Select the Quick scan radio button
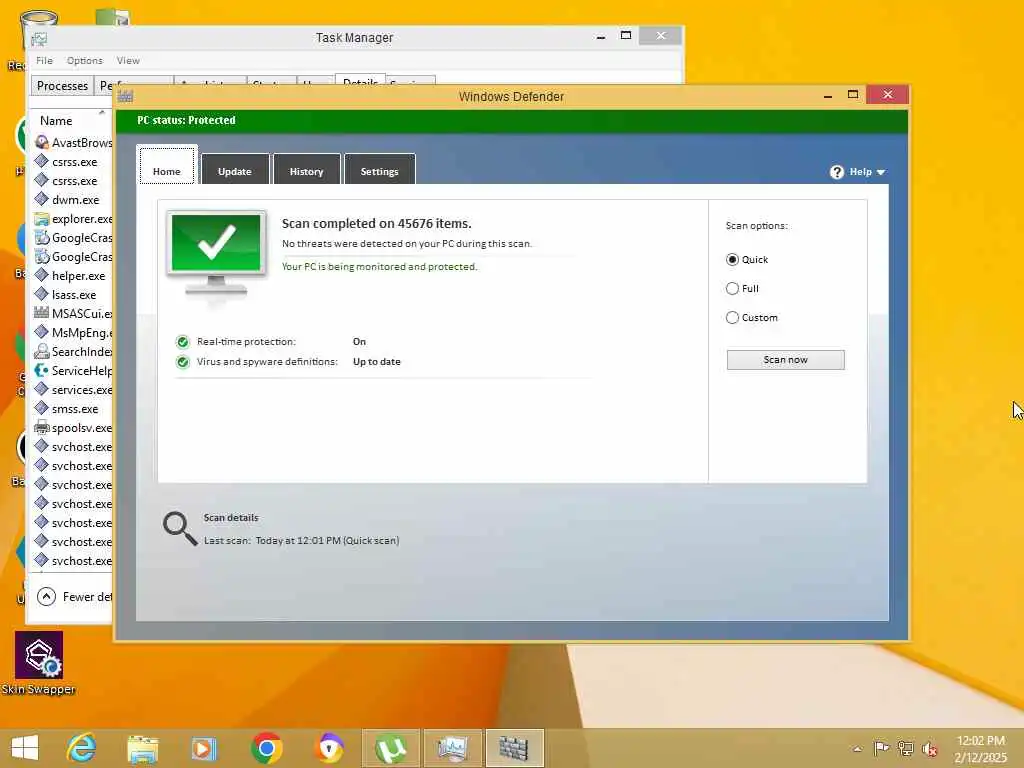Screen dimensions: 1024x768 (732, 259)
